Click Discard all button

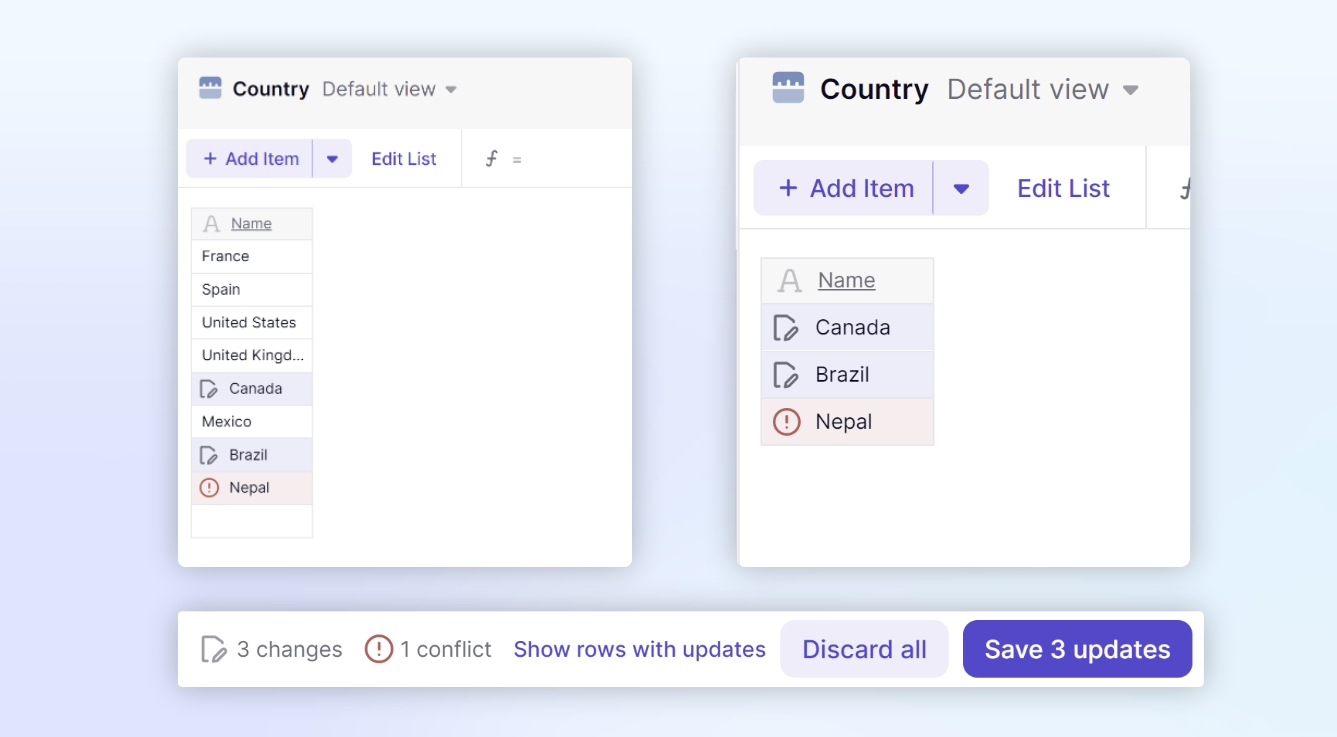864,649
